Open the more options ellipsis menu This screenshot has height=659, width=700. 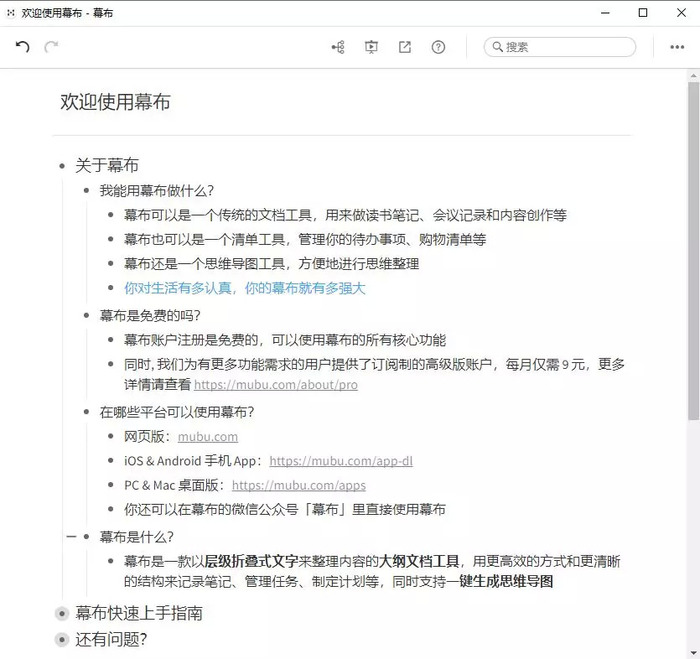tap(677, 47)
